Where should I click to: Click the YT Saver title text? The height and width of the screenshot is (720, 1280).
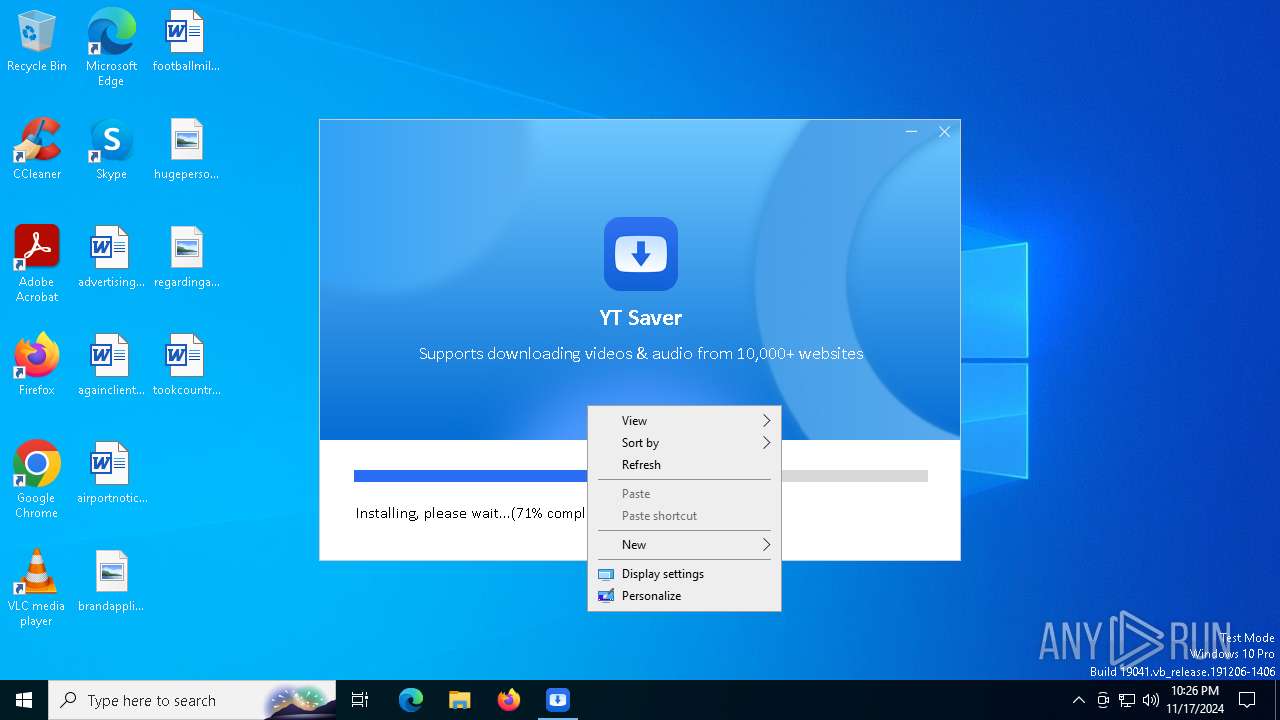(641, 318)
